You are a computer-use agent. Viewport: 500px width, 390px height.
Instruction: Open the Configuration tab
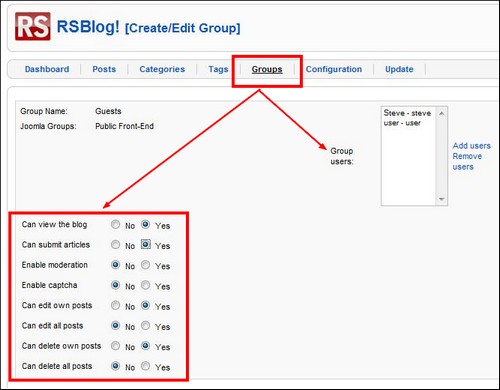point(334,69)
